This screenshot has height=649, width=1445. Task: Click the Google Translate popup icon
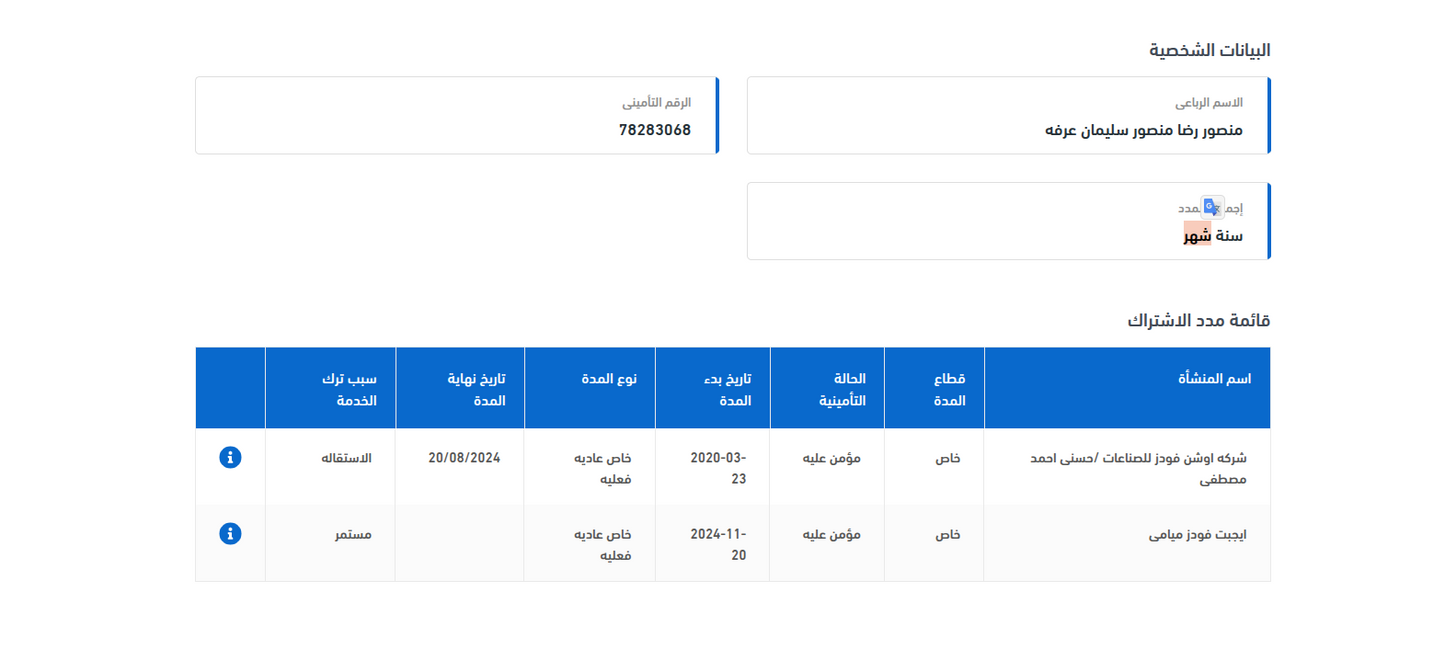[1212, 207]
